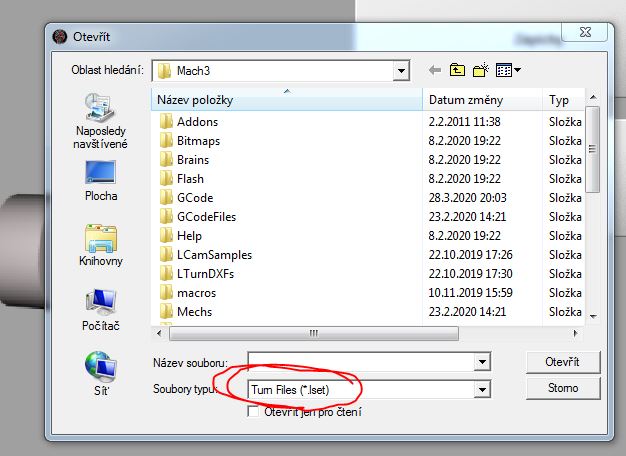Select the GCode folder
Screen dimensions: 626x456
tap(194, 198)
